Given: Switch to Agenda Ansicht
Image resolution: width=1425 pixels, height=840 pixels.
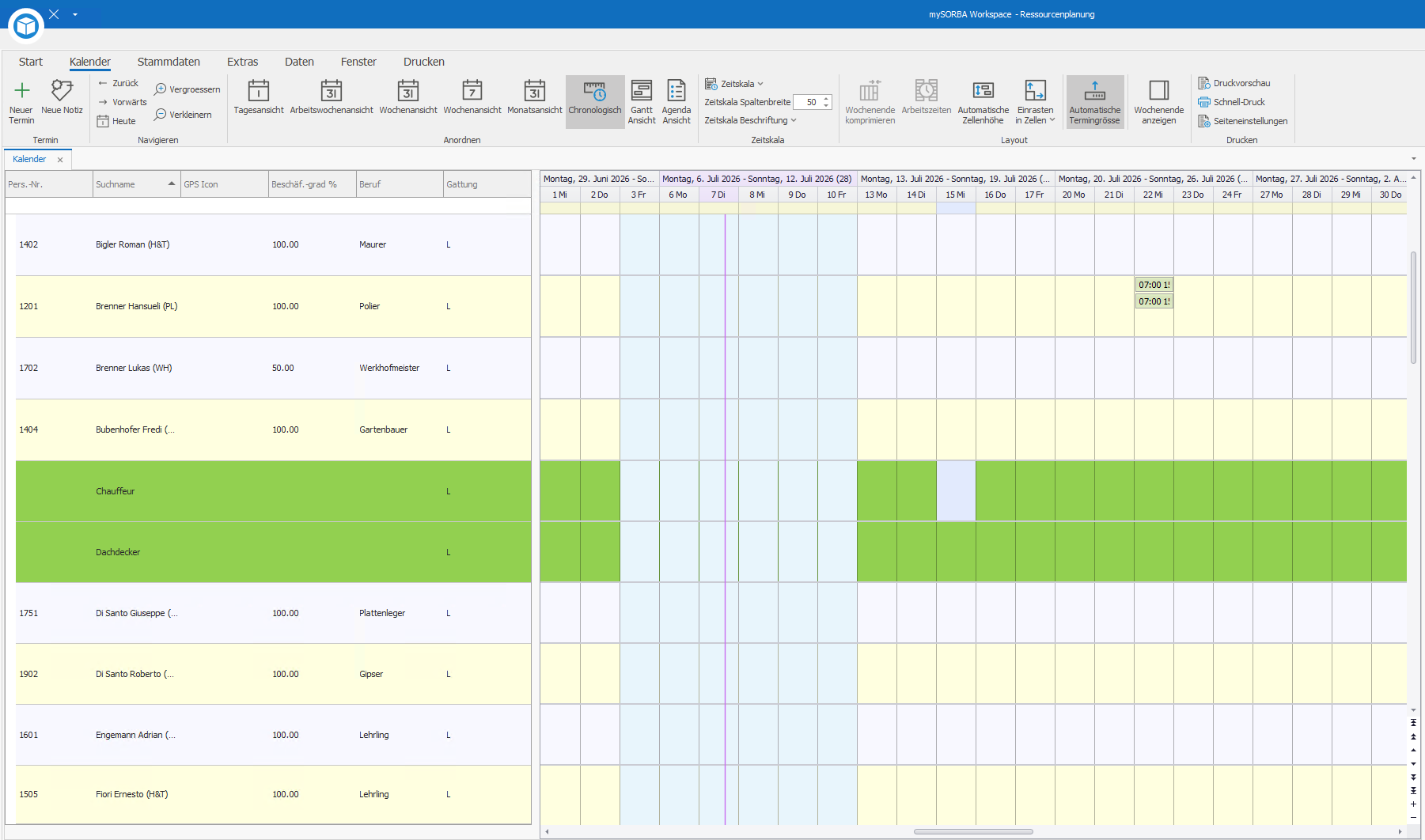Looking at the screenshot, I should click(676, 102).
